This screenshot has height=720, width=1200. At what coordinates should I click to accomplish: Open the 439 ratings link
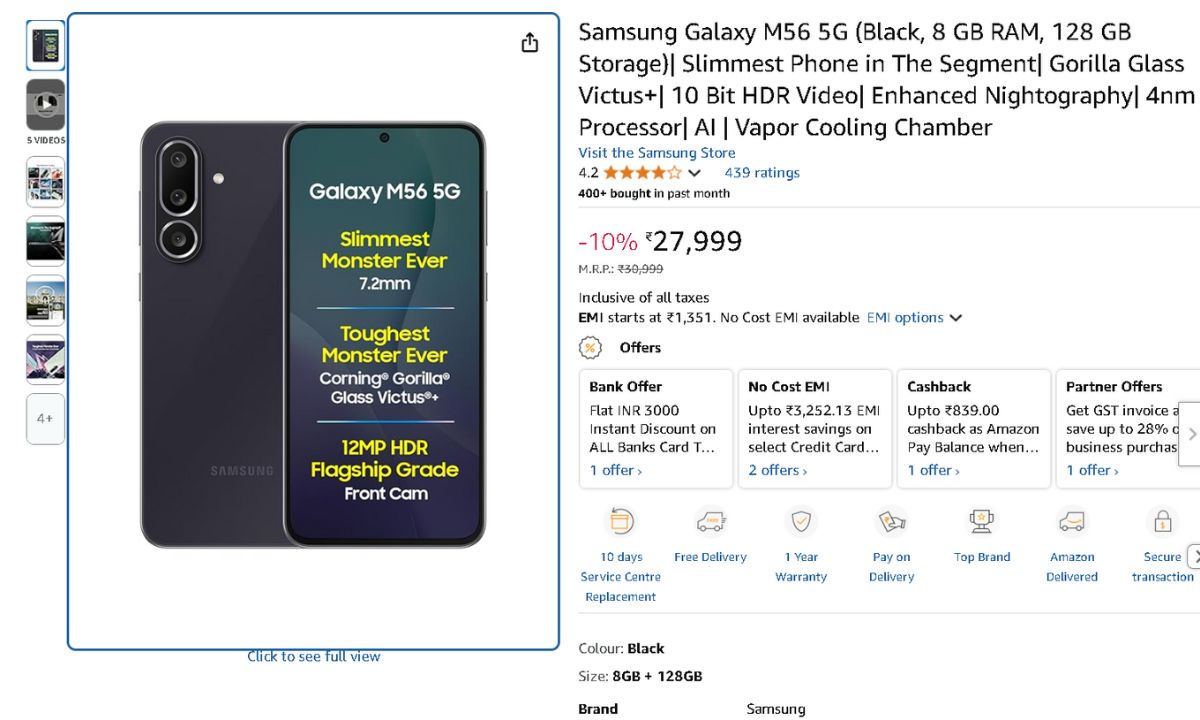[x=762, y=173]
